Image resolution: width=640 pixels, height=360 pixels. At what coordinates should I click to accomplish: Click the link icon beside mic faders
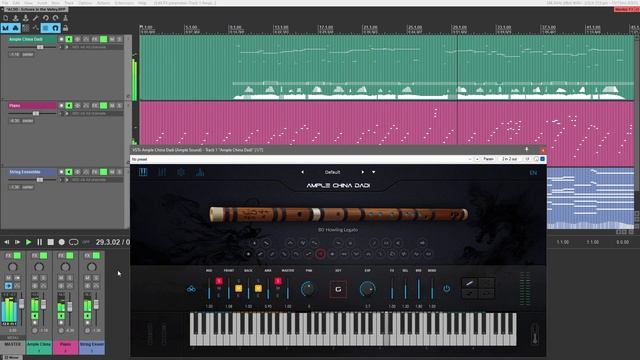[x=191, y=289]
